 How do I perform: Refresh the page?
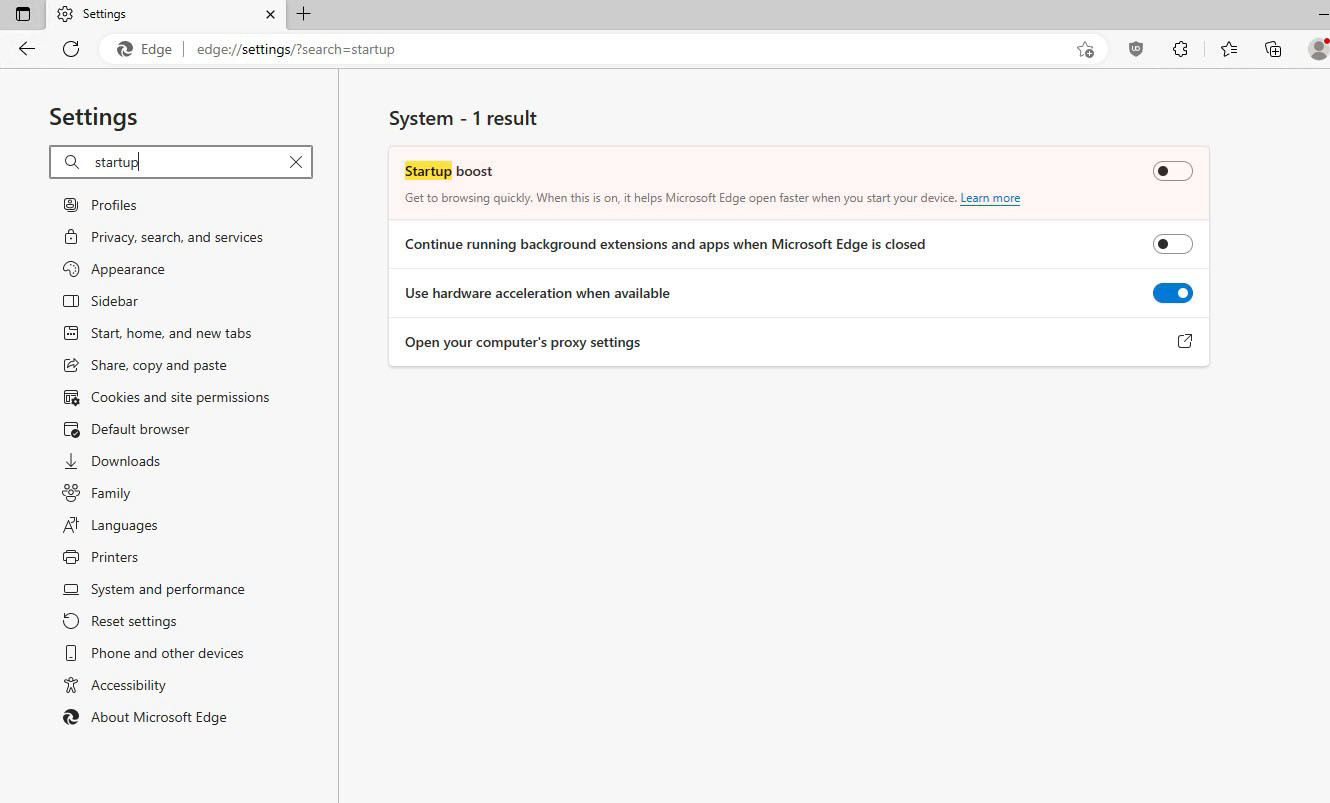tap(71, 49)
